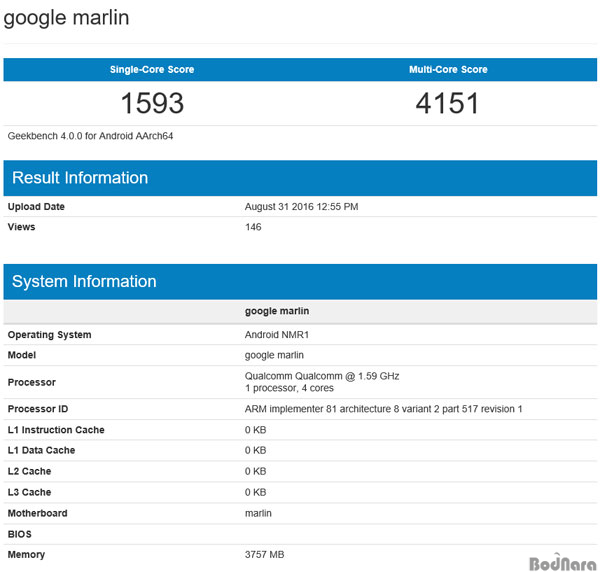This screenshot has width=600, height=574.
Task: Click the Processor label
Action: pyautogui.click(x=32, y=382)
